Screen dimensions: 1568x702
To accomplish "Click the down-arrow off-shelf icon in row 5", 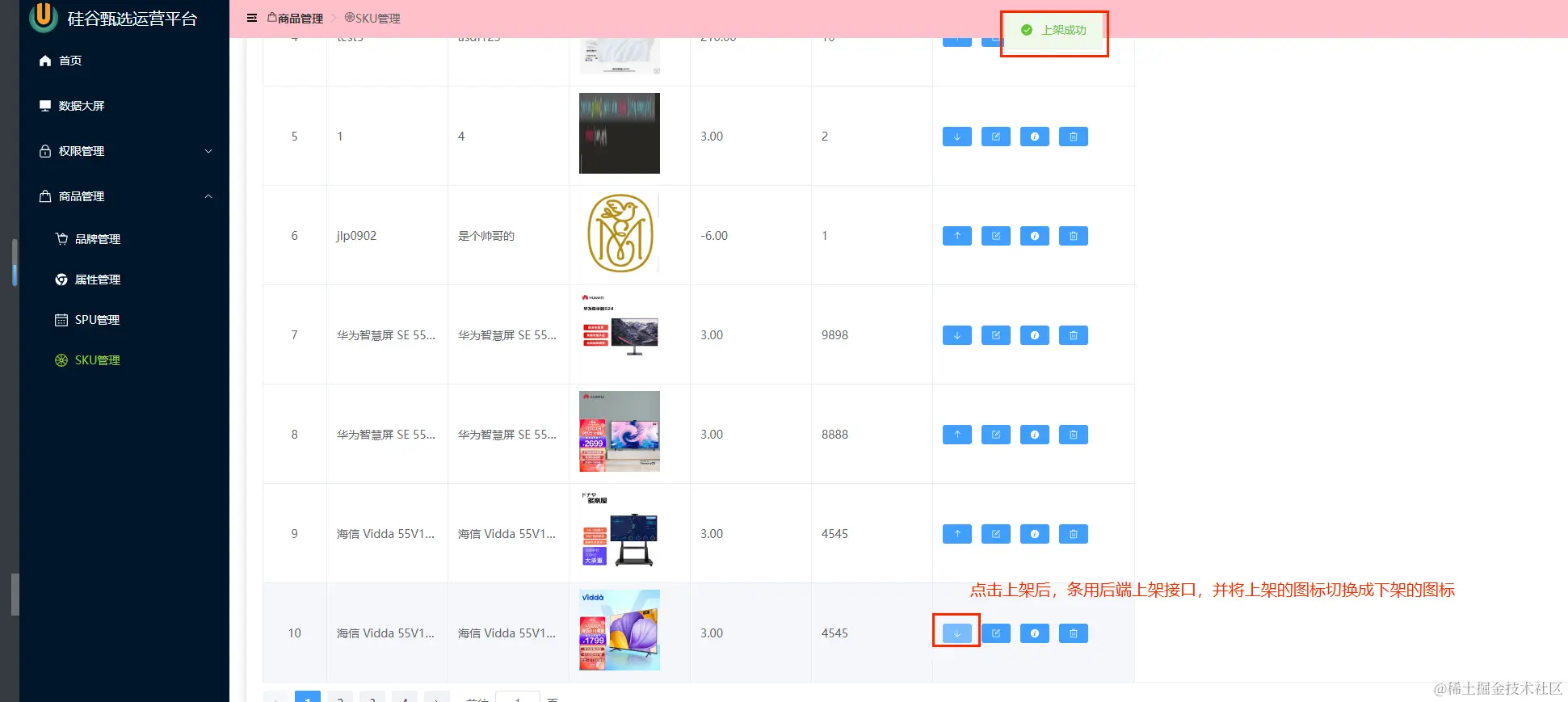I will tap(956, 137).
